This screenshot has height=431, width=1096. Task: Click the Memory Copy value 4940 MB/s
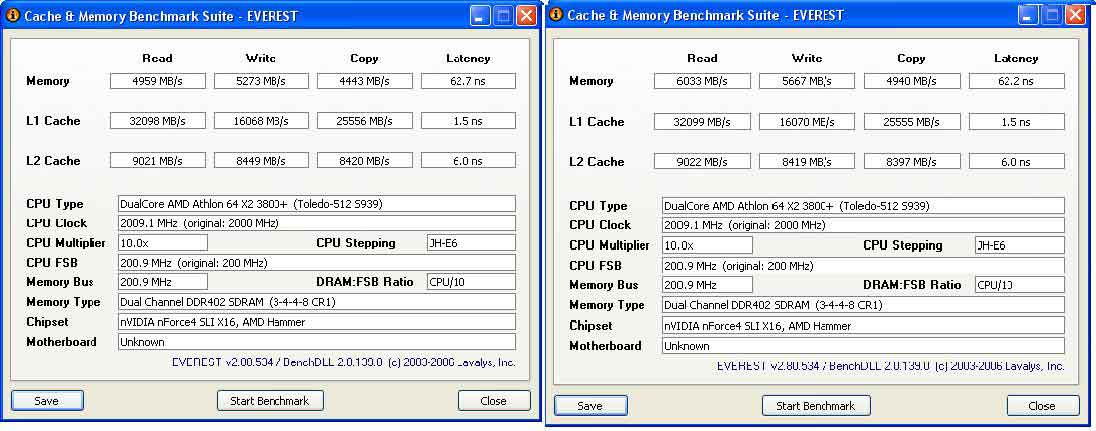click(911, 81)
